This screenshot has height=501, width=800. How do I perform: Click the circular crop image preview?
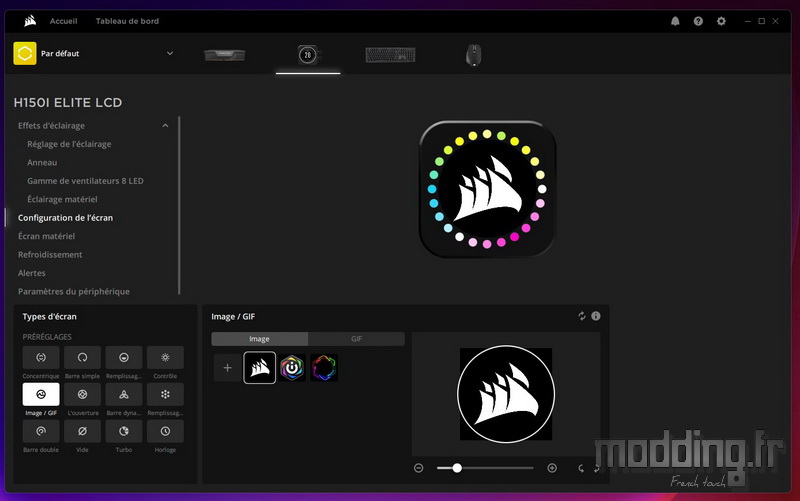pyautogui.click(x=506, y=394)
